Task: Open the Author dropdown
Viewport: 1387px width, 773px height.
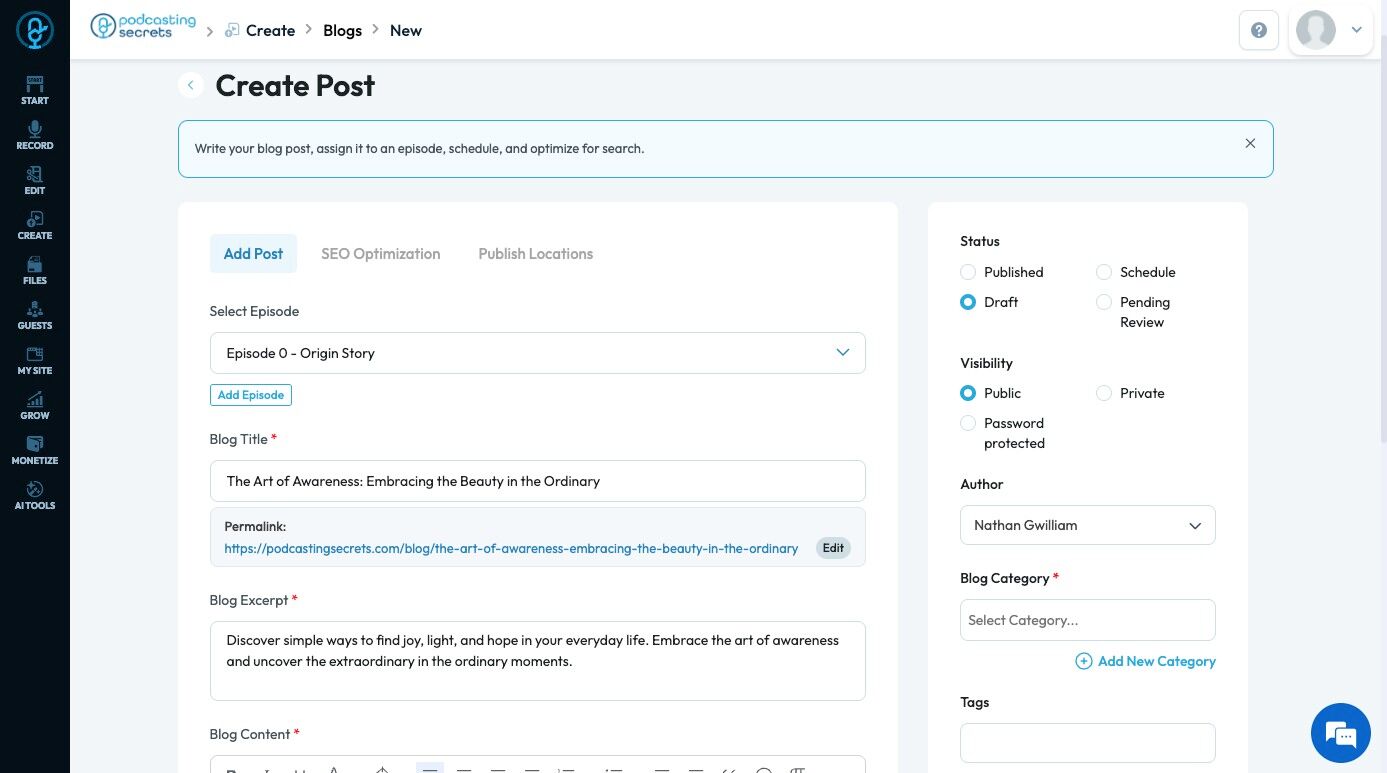Action: point(1087,525)
